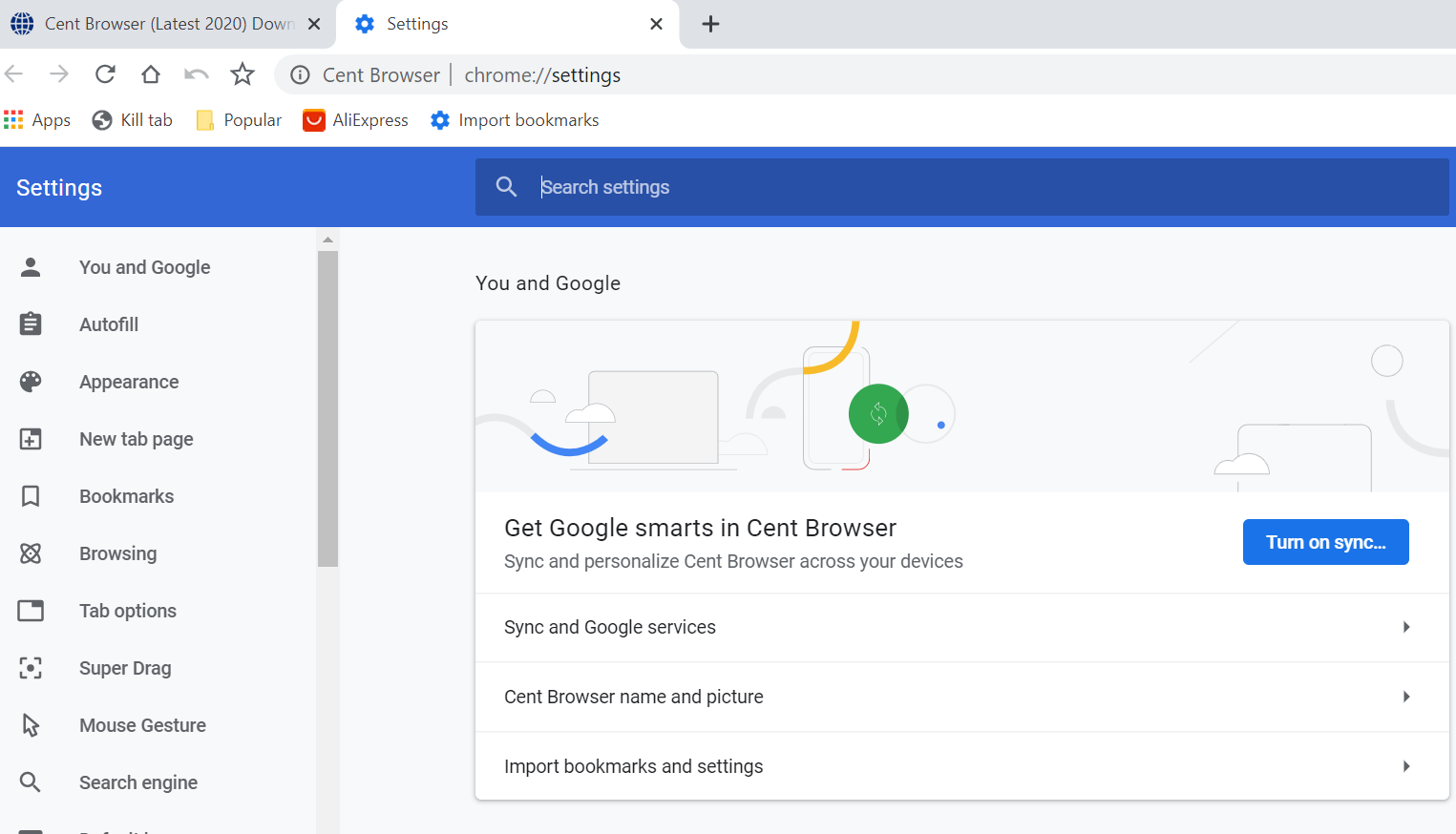The width and height of the screenshot is (1456, 834).
Task: Go to the home page icon
Action: (151, 74)
